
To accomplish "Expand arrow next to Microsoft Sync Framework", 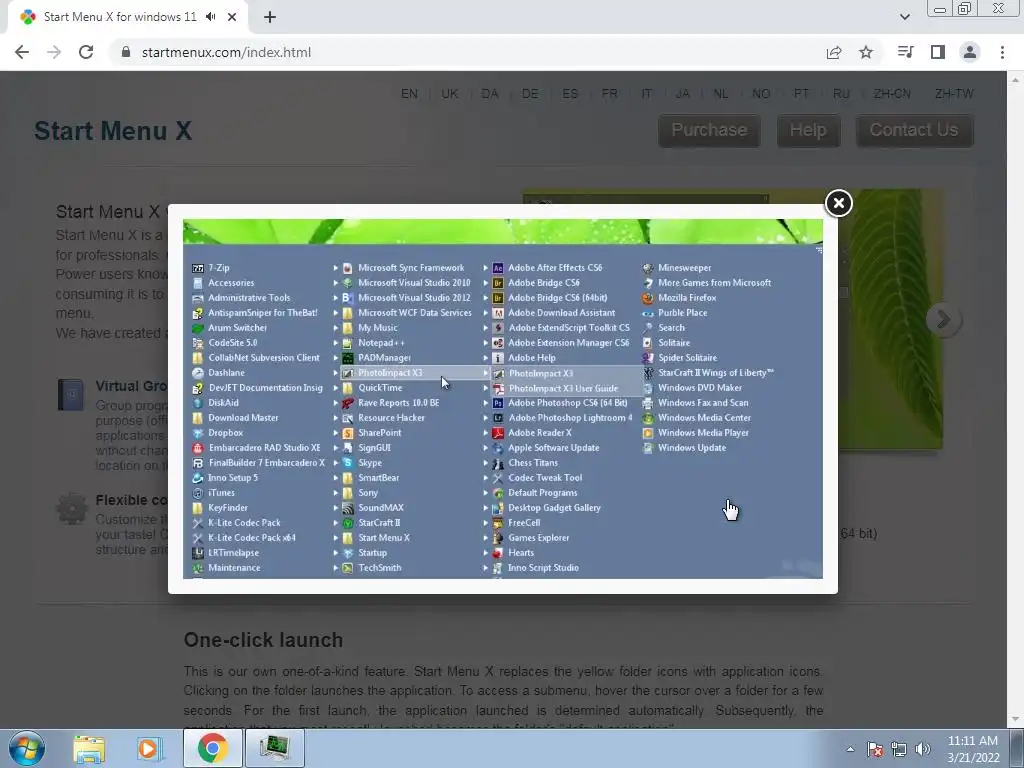I will coord(336,268).
